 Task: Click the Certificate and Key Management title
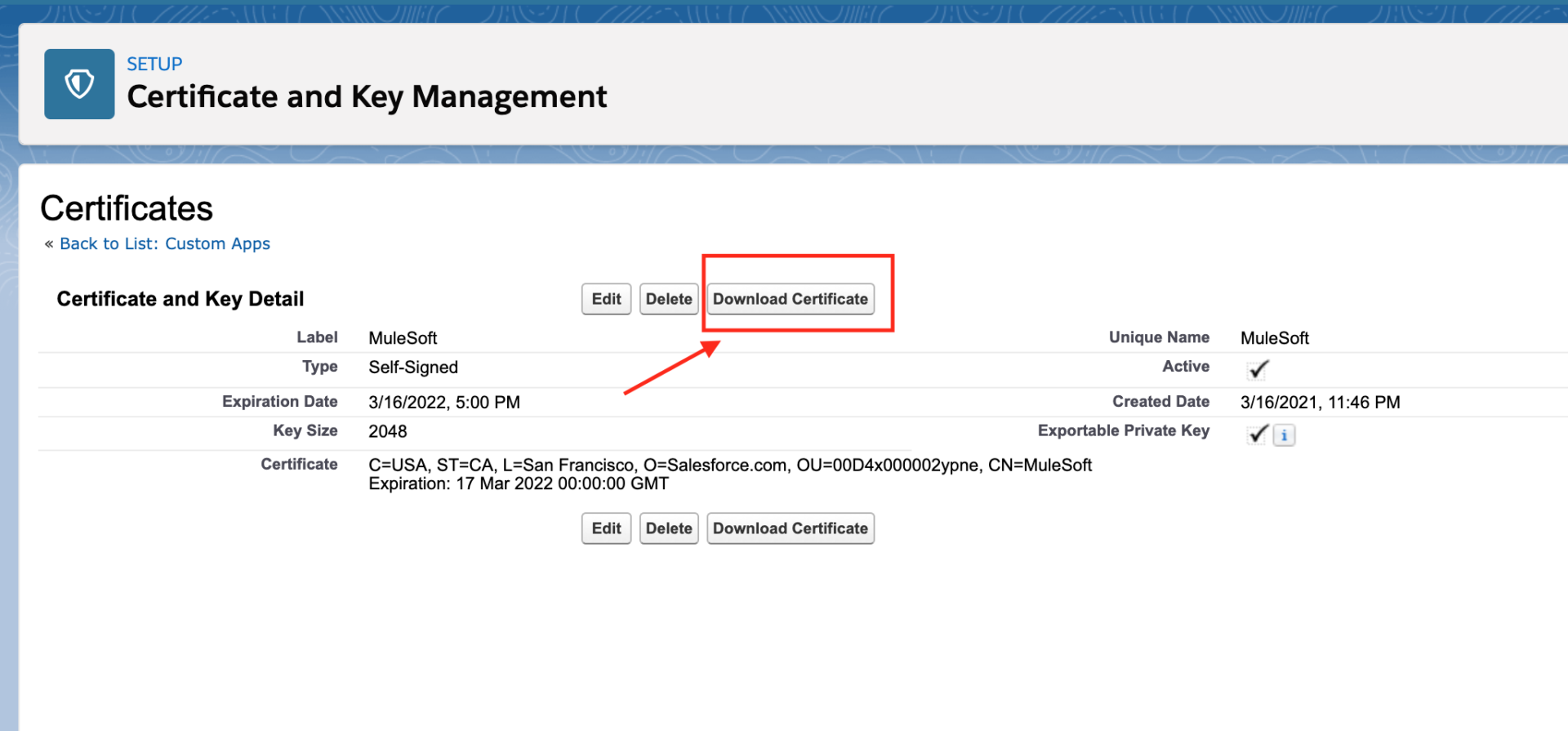point(367,97)
